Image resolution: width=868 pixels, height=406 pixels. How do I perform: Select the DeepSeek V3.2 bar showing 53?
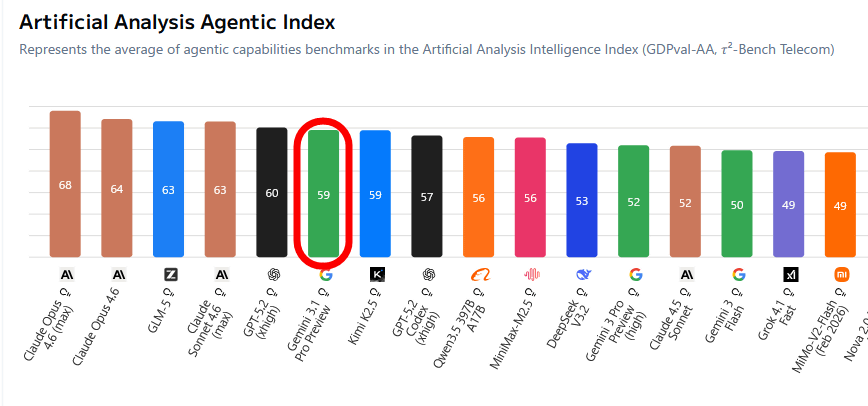point(582,200)
